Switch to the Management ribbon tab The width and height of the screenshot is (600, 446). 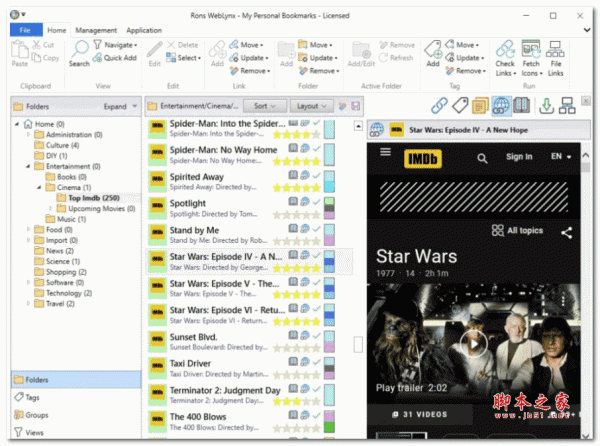(96, 30)
